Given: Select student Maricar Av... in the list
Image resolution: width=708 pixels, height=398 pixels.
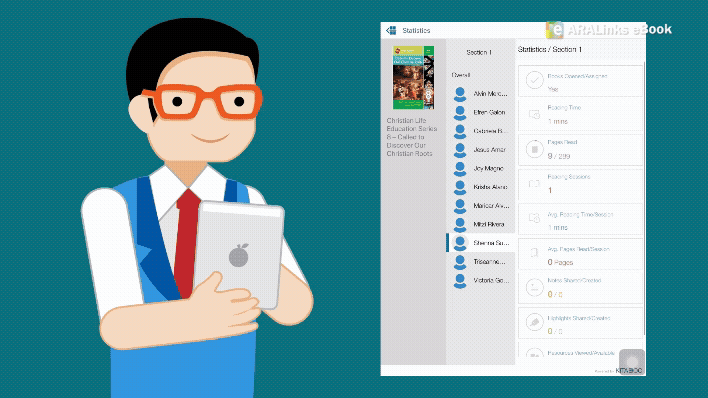Looking at the screenshot, I should [480, 206].
